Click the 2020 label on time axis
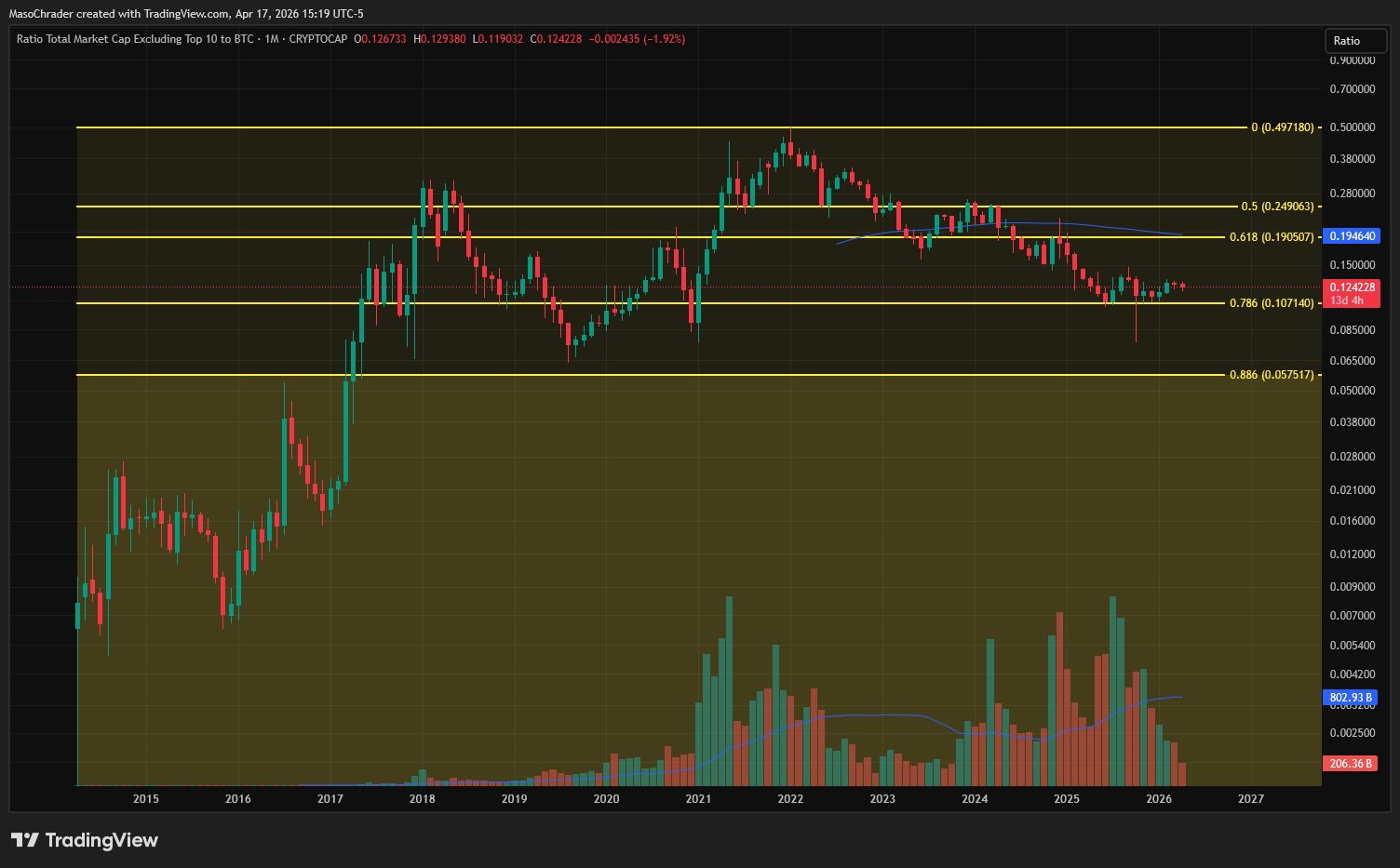The width and height of the screenshot is (1400, 868). pos(606,799)
